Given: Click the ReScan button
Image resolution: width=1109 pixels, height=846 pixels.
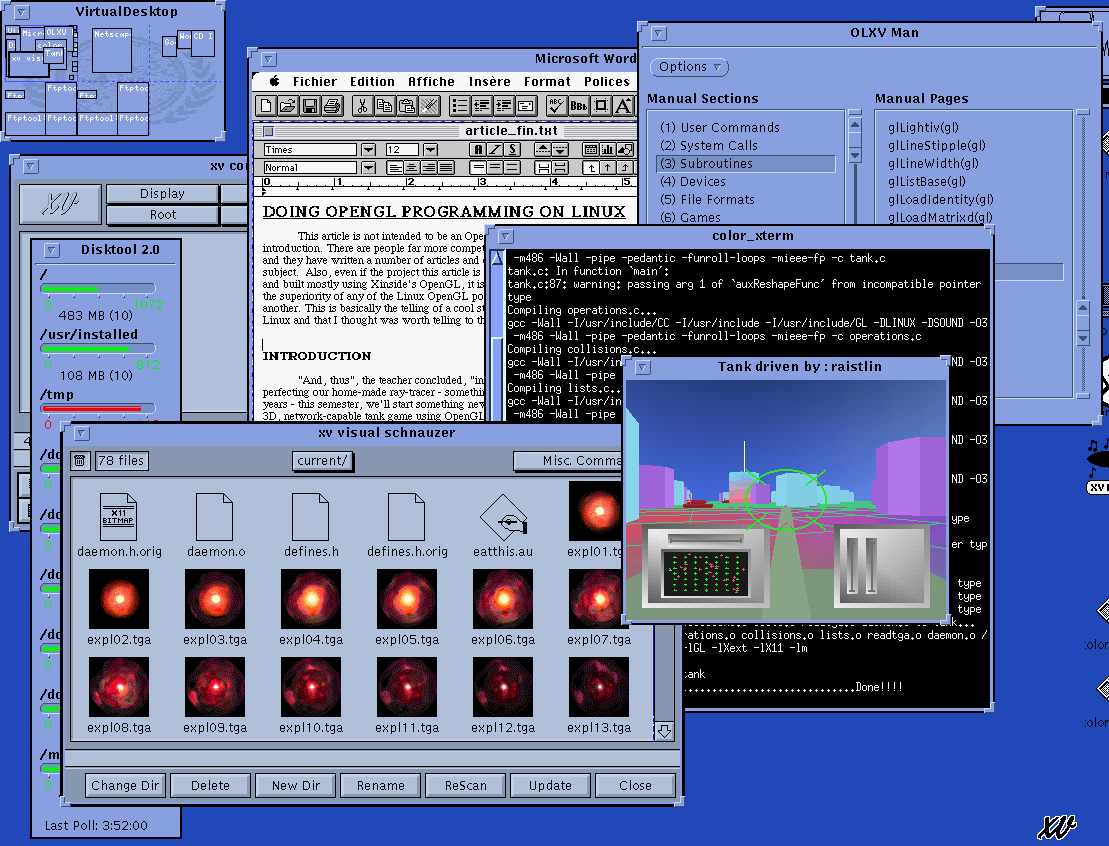Looking at the screenshot, I should pyautogui.click(x=465, y=785).
